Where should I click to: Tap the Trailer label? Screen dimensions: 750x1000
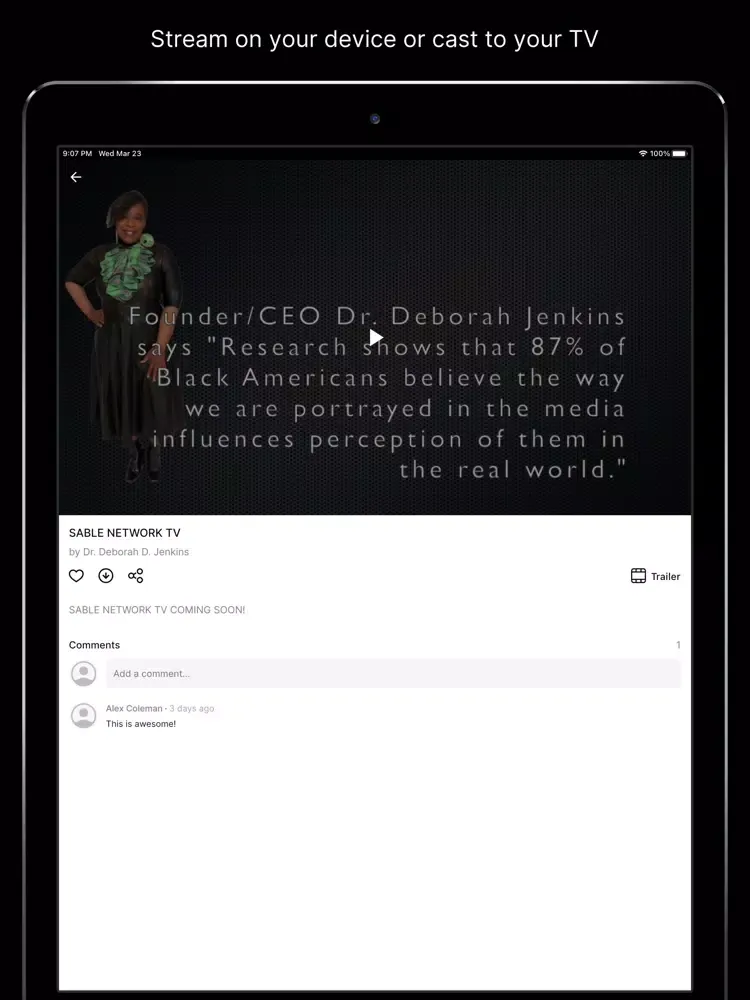(x=665, y=577)
